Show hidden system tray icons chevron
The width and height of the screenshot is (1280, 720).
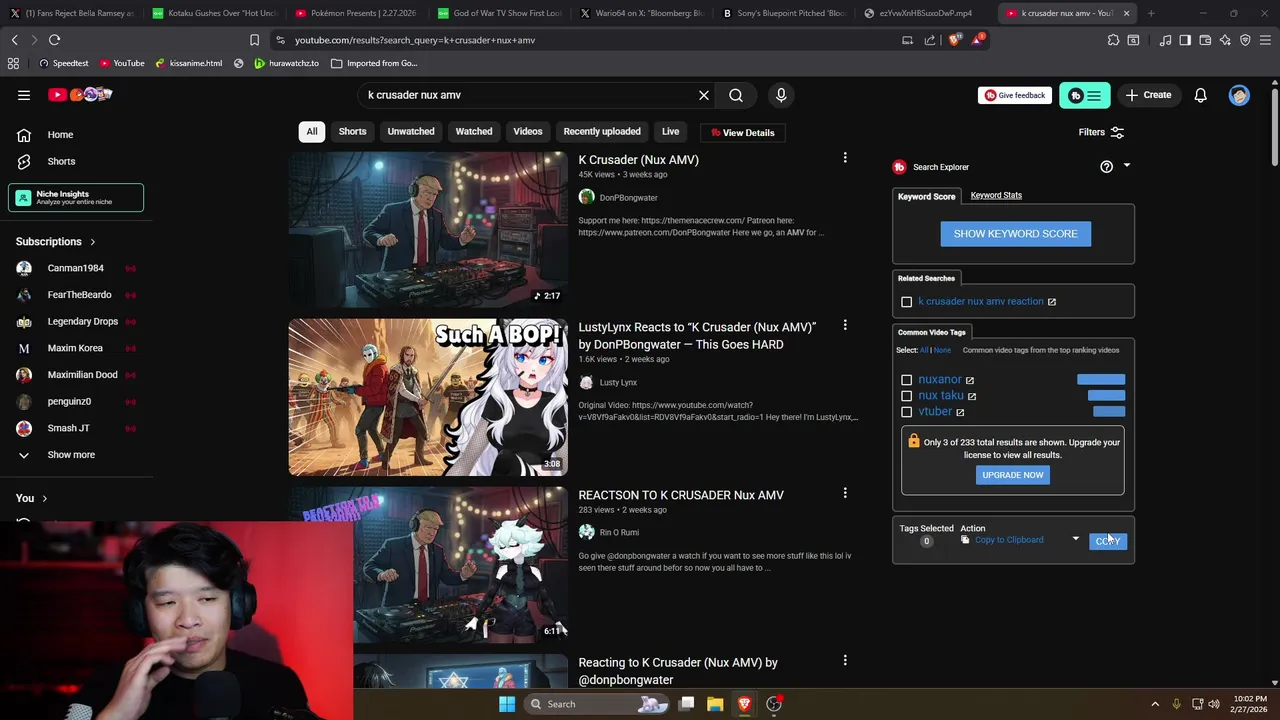click(x=1155, y=704)
